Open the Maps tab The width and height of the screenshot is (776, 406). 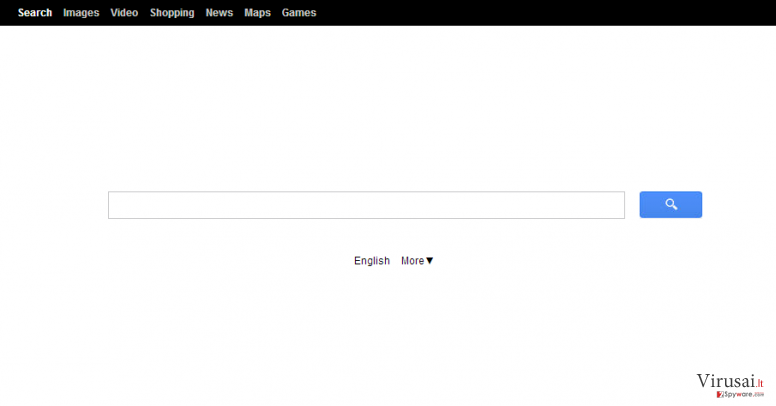[257, 13]
